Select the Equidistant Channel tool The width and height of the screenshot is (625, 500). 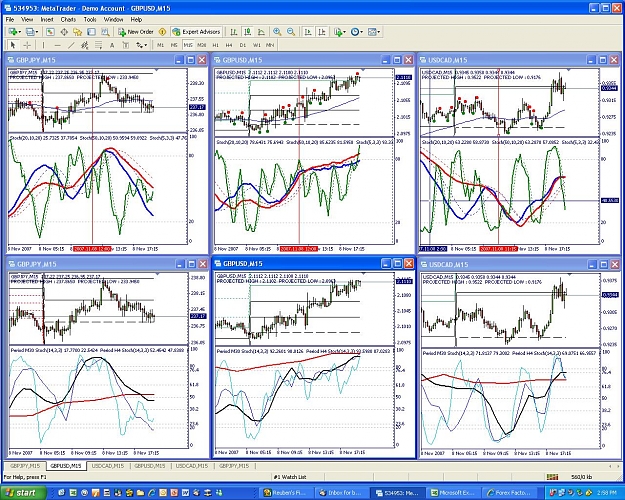85,45
